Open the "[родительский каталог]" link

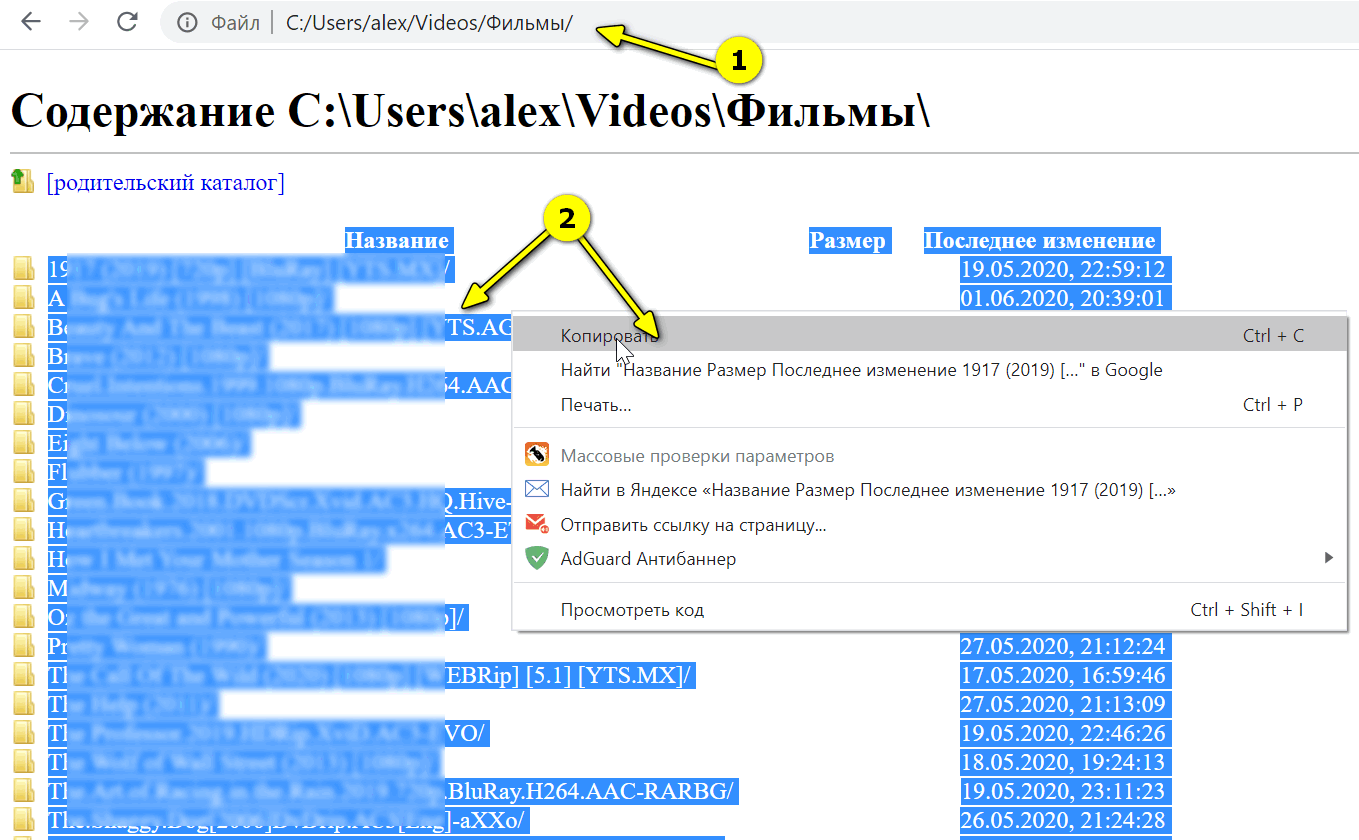(x=165, y=183)
